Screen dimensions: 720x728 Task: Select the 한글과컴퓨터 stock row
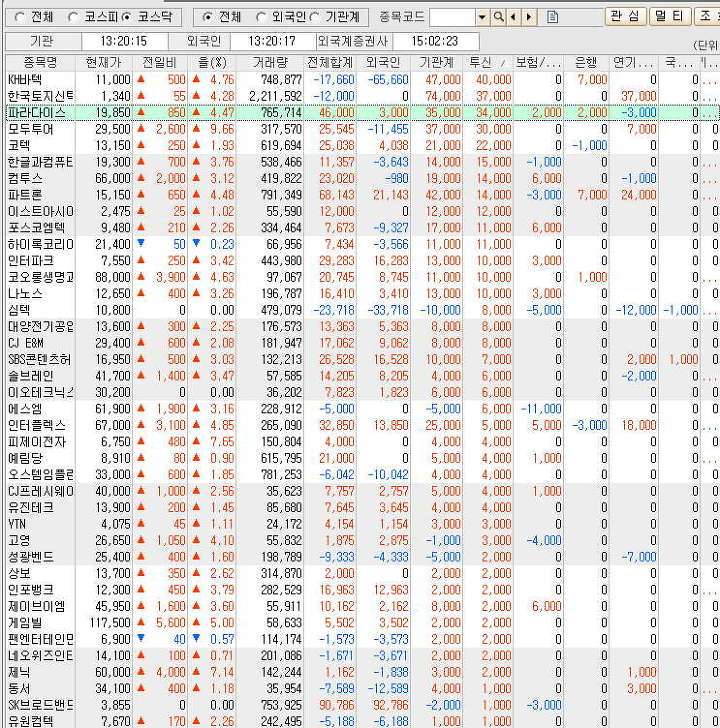[x=362, y=162]
